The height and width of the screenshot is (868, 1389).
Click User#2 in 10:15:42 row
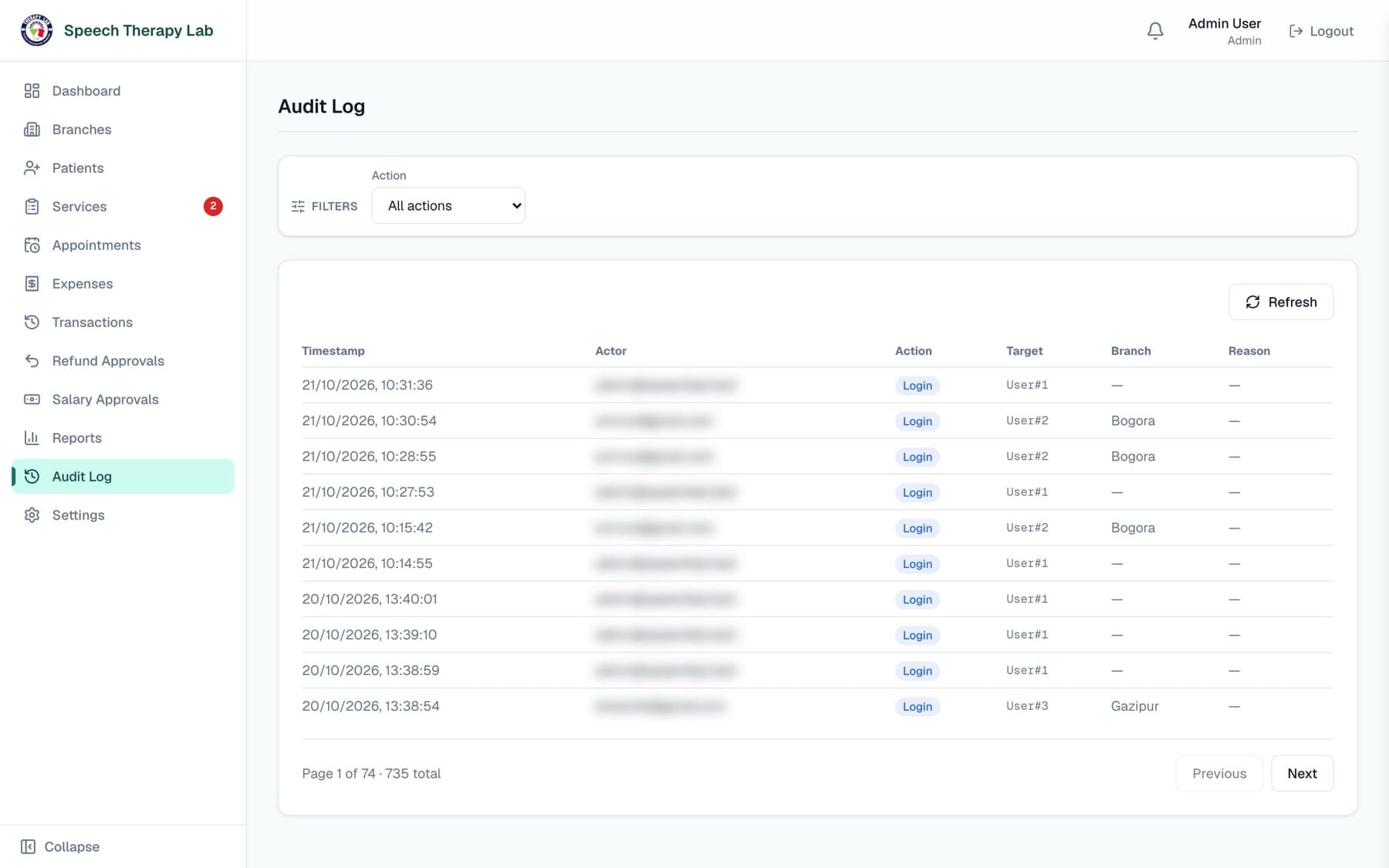[x=1027, y=528]
